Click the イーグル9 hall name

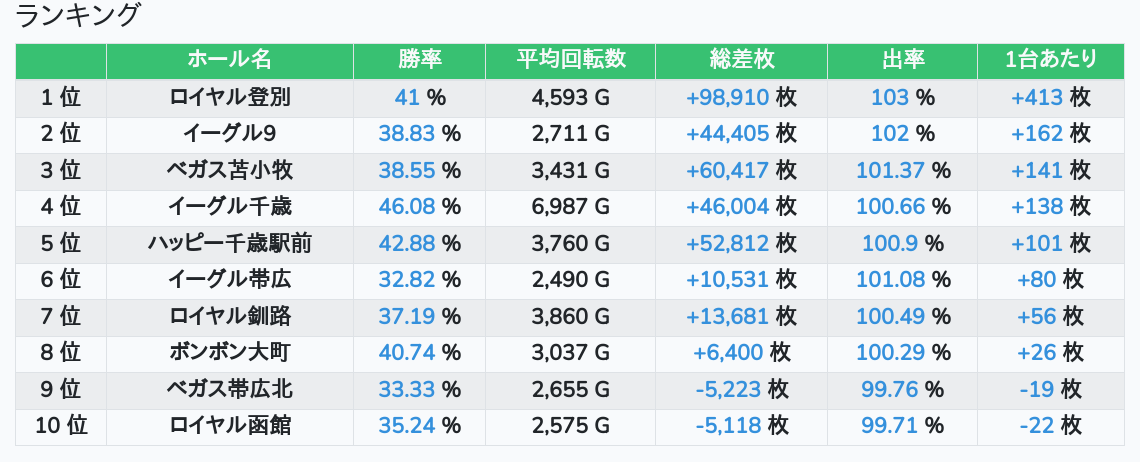coord(229,134)
